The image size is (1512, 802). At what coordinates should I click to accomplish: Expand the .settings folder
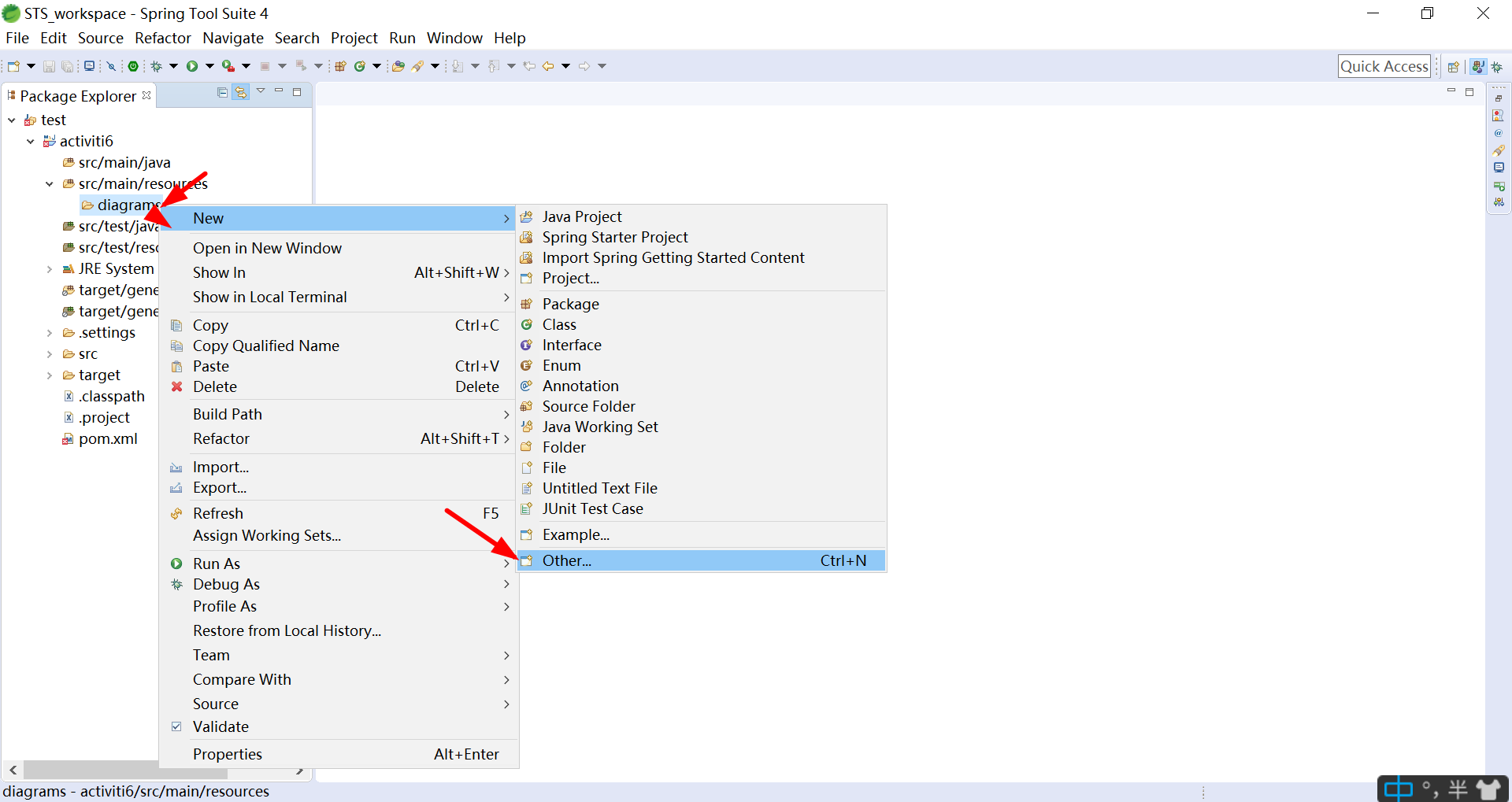pyautogui.click(x=50, y=333)
